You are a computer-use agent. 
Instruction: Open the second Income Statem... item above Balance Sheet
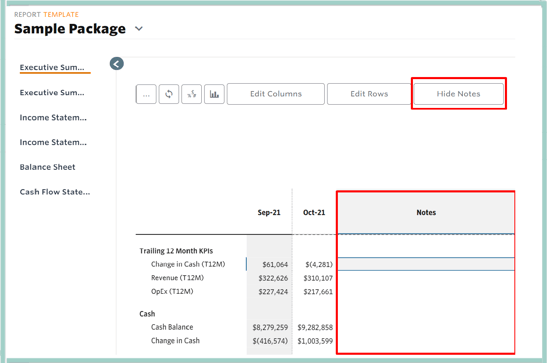[53, 142]
